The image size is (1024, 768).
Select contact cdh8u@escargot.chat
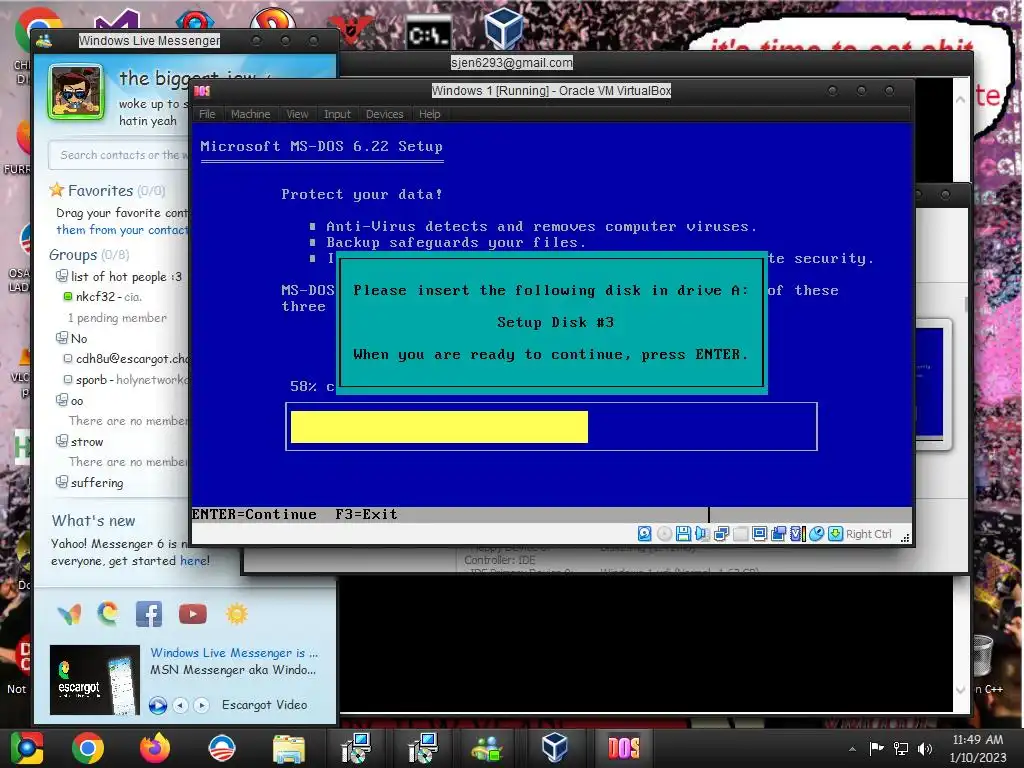[x=126, y=359]
